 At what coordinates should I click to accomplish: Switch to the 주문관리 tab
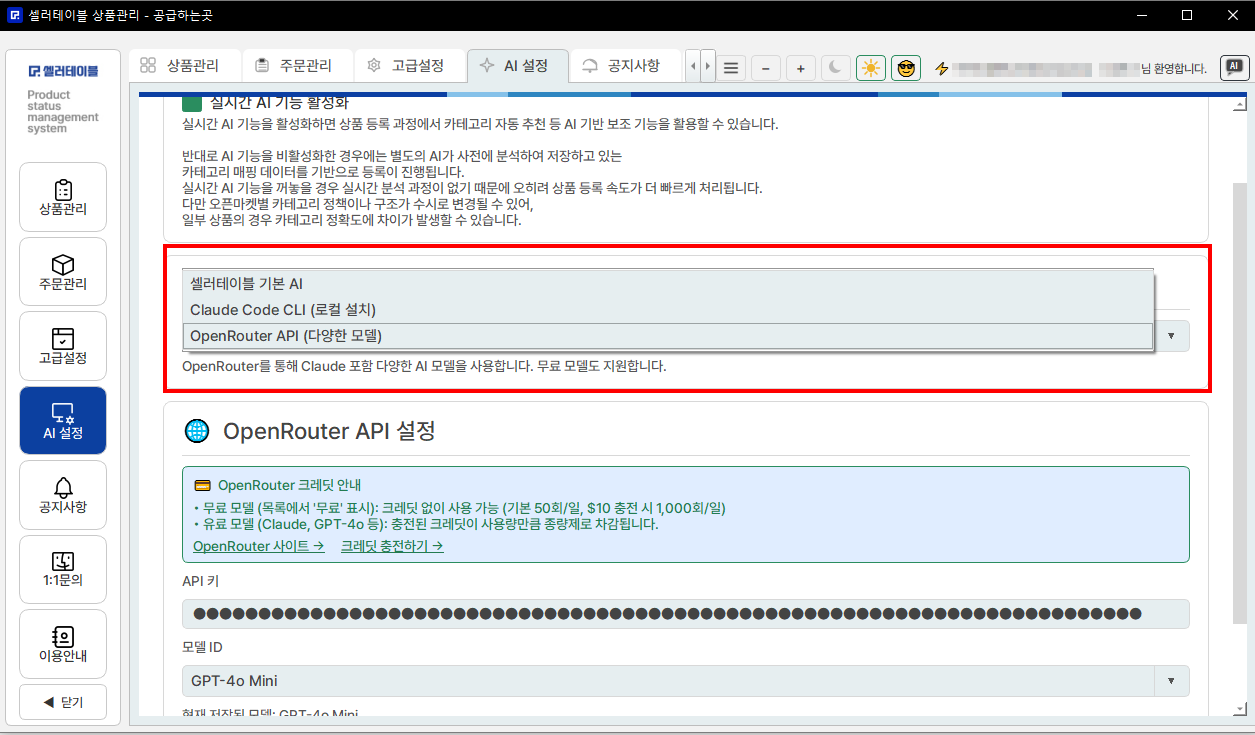coord(298,65)
